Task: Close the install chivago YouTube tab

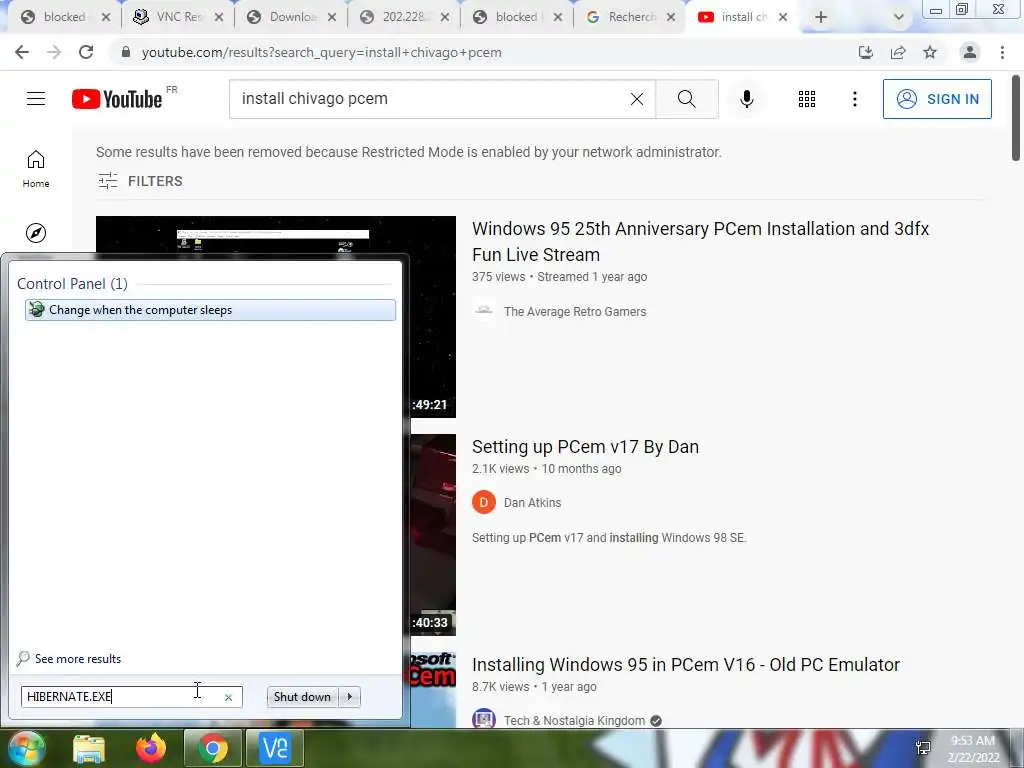Action: 783,17
